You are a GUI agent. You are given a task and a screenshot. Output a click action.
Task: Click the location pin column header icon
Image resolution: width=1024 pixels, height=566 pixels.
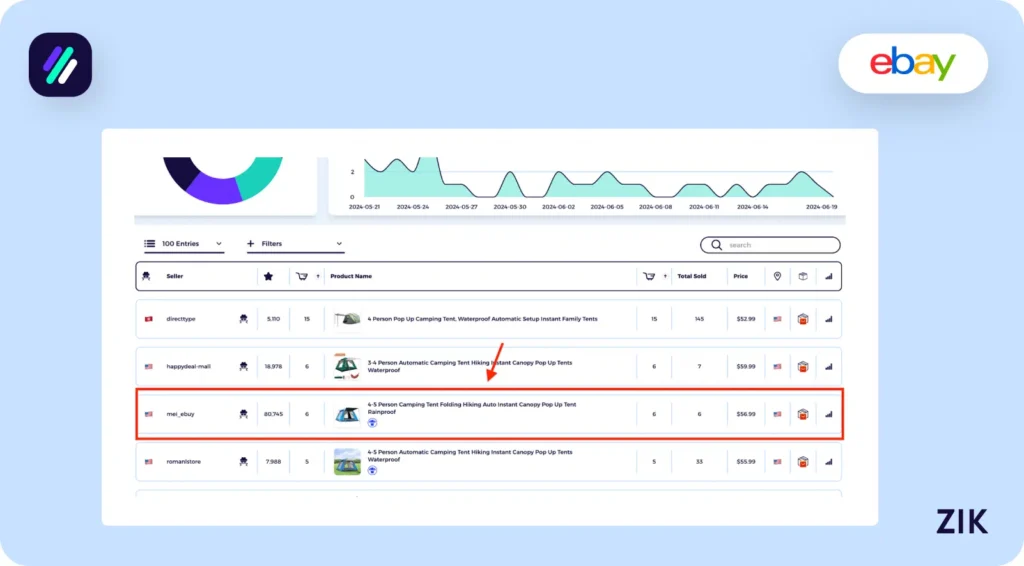[777, 276]
